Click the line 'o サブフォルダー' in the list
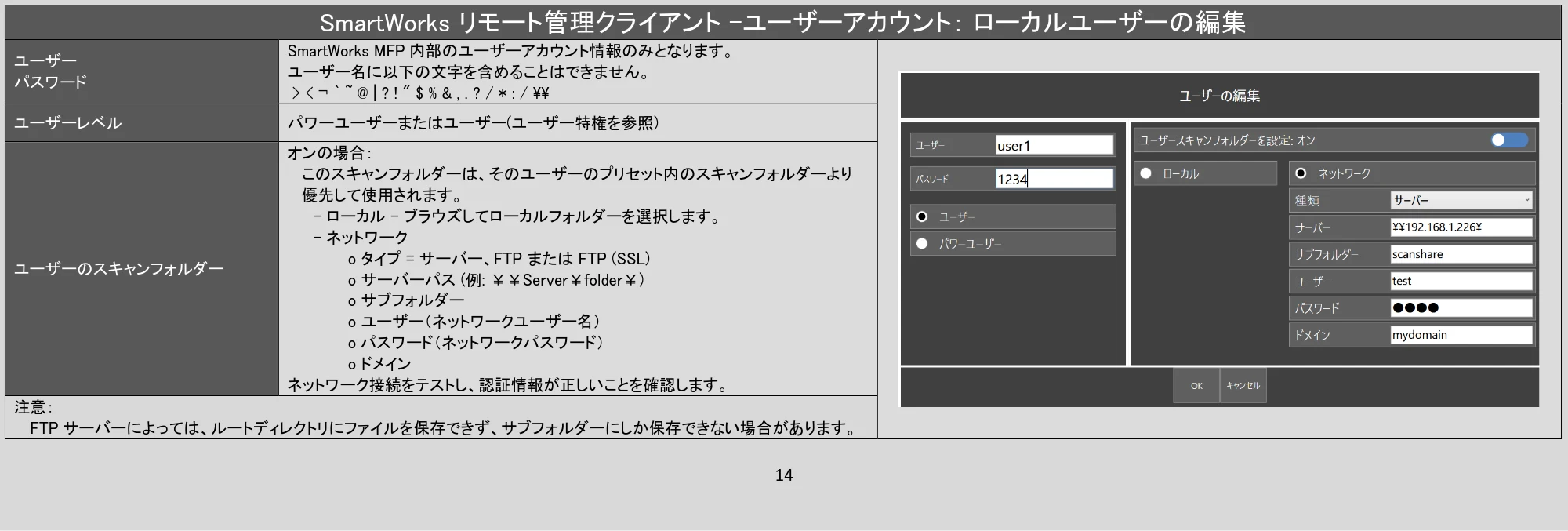The image size is (1568, 531). pos(406,300)
